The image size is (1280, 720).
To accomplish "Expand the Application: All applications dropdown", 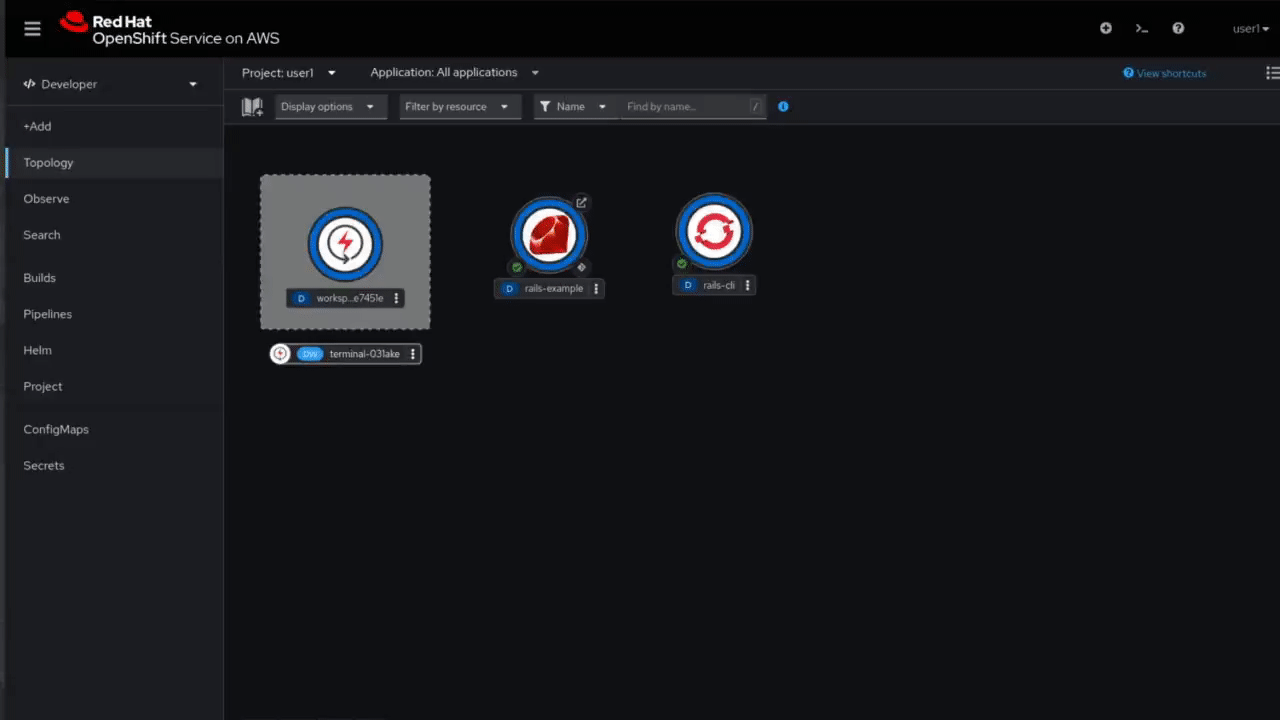I will 453,72.
